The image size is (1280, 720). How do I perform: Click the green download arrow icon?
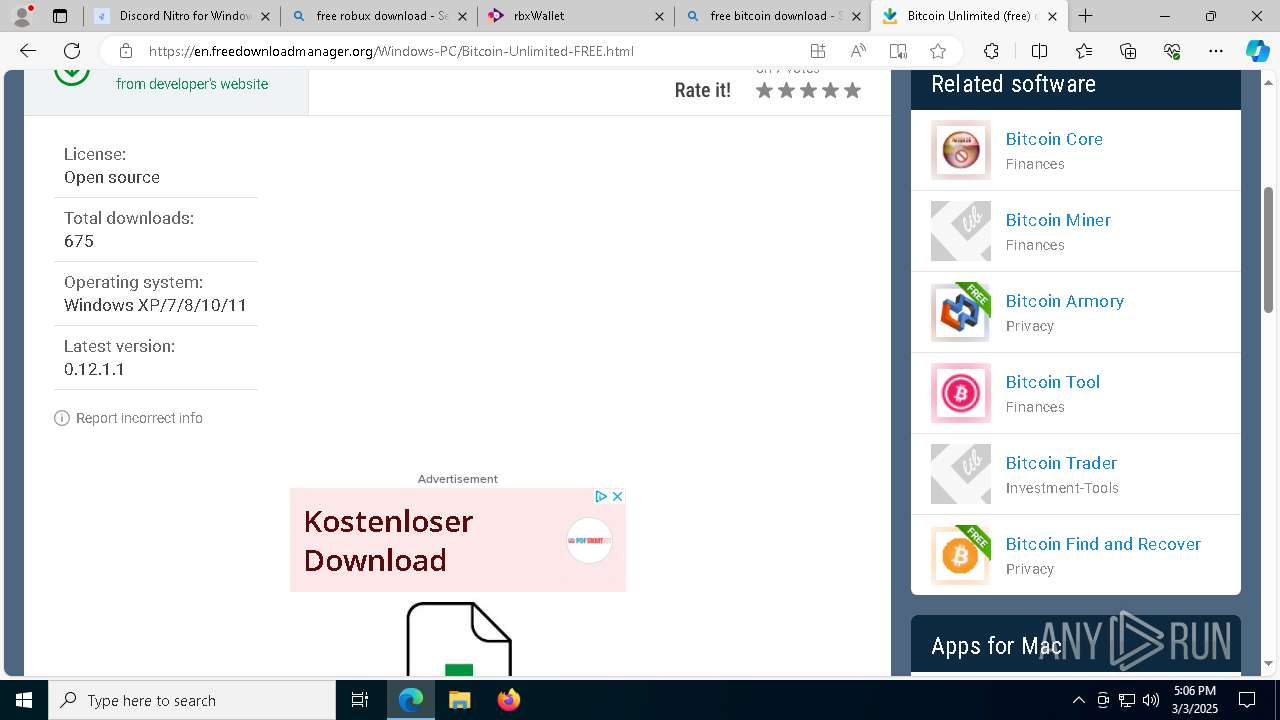pos(72,72)
